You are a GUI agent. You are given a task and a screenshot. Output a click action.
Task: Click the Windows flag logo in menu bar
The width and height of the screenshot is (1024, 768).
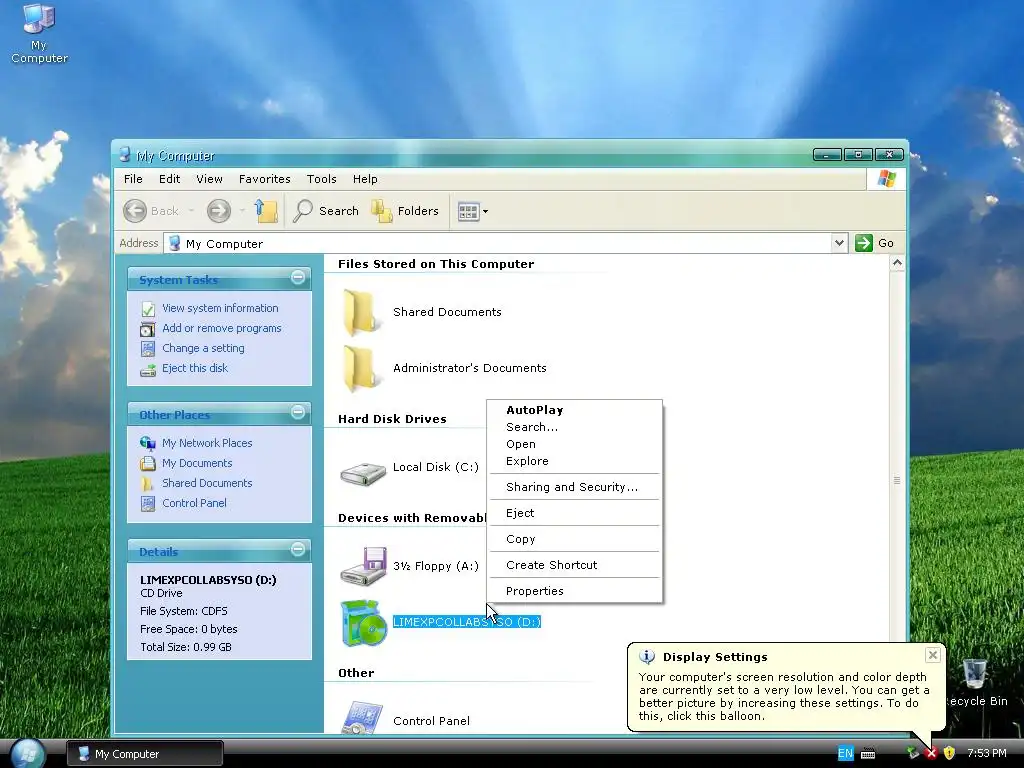(886, 178)
